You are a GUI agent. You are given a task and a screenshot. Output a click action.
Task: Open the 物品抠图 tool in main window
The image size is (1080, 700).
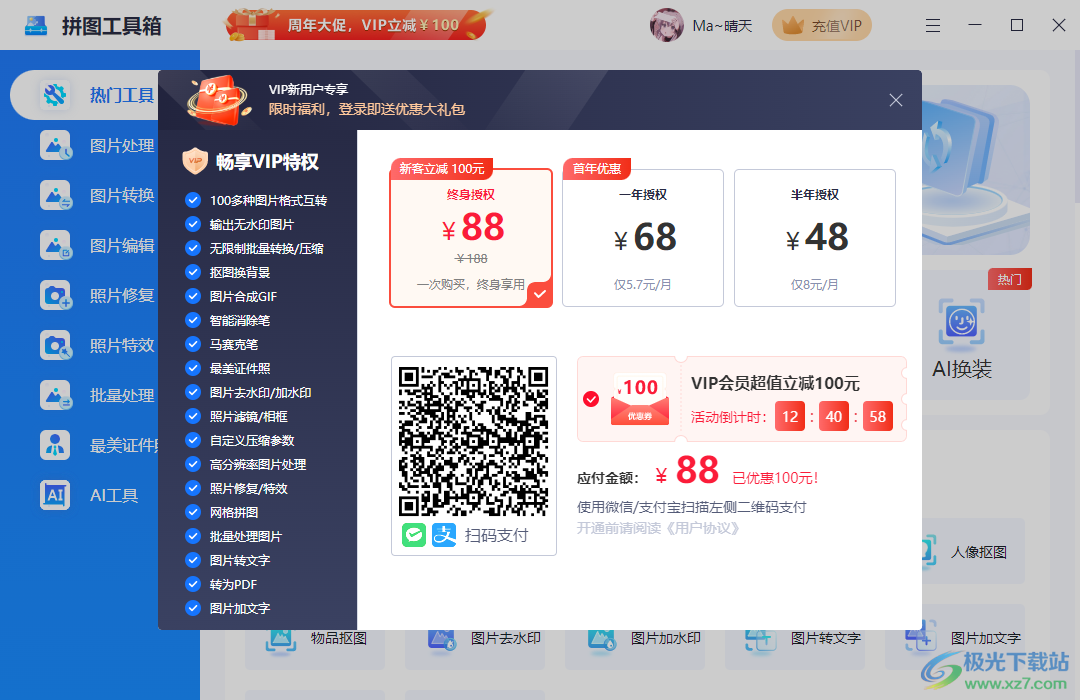pos(315,639)
